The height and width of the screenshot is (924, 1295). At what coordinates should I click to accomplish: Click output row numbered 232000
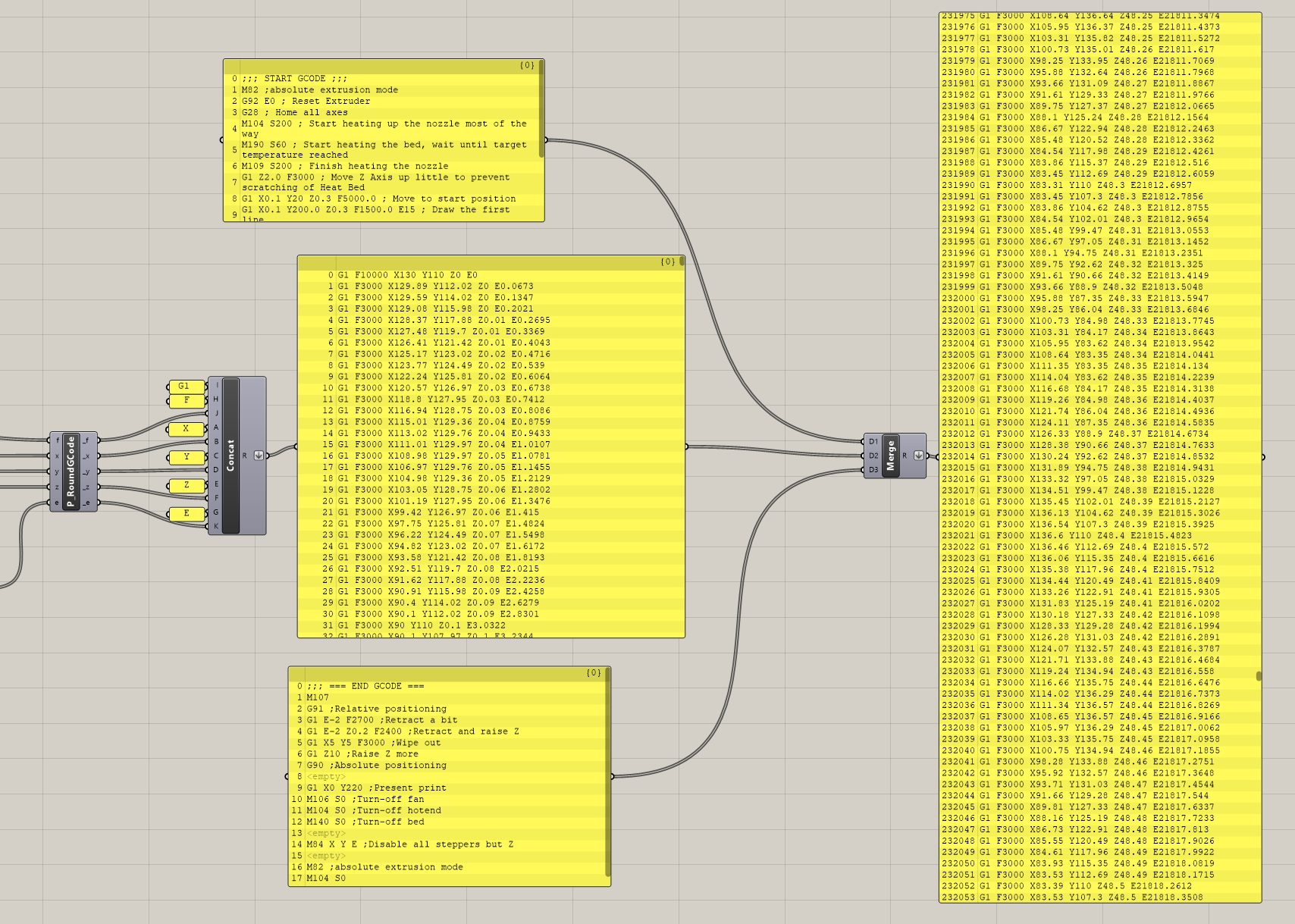click(1098, 298)
